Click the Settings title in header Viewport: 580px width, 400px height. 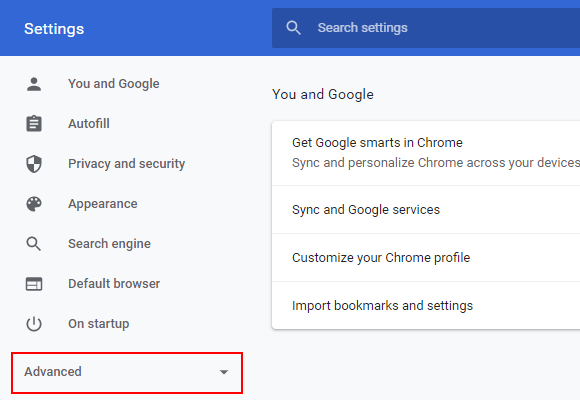pos(54,29)
